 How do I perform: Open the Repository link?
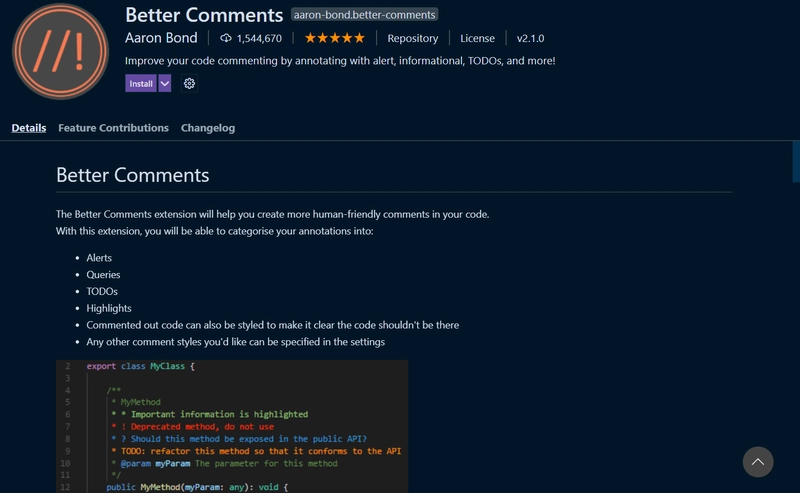[413, 38]
